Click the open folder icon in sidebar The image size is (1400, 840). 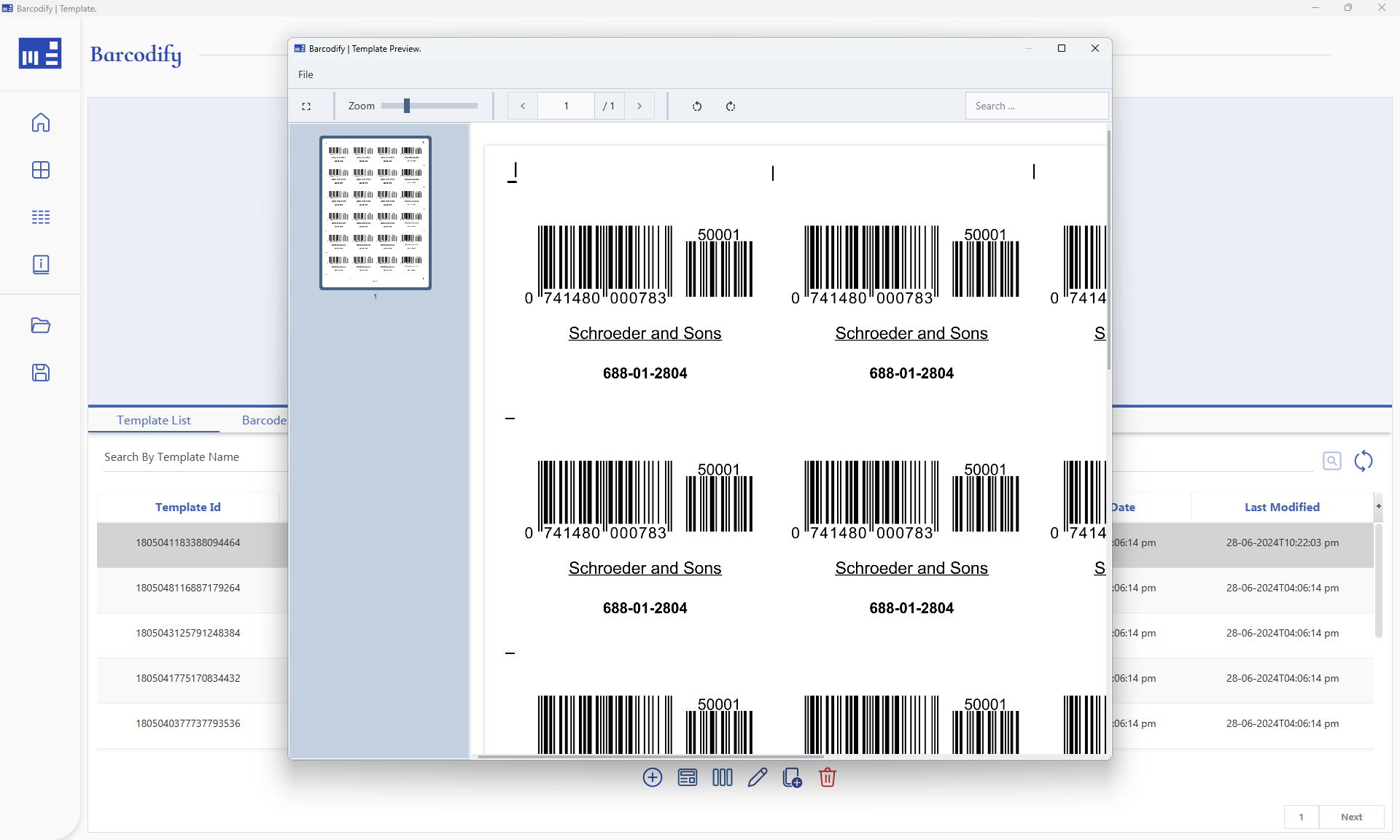click(40, 326)
